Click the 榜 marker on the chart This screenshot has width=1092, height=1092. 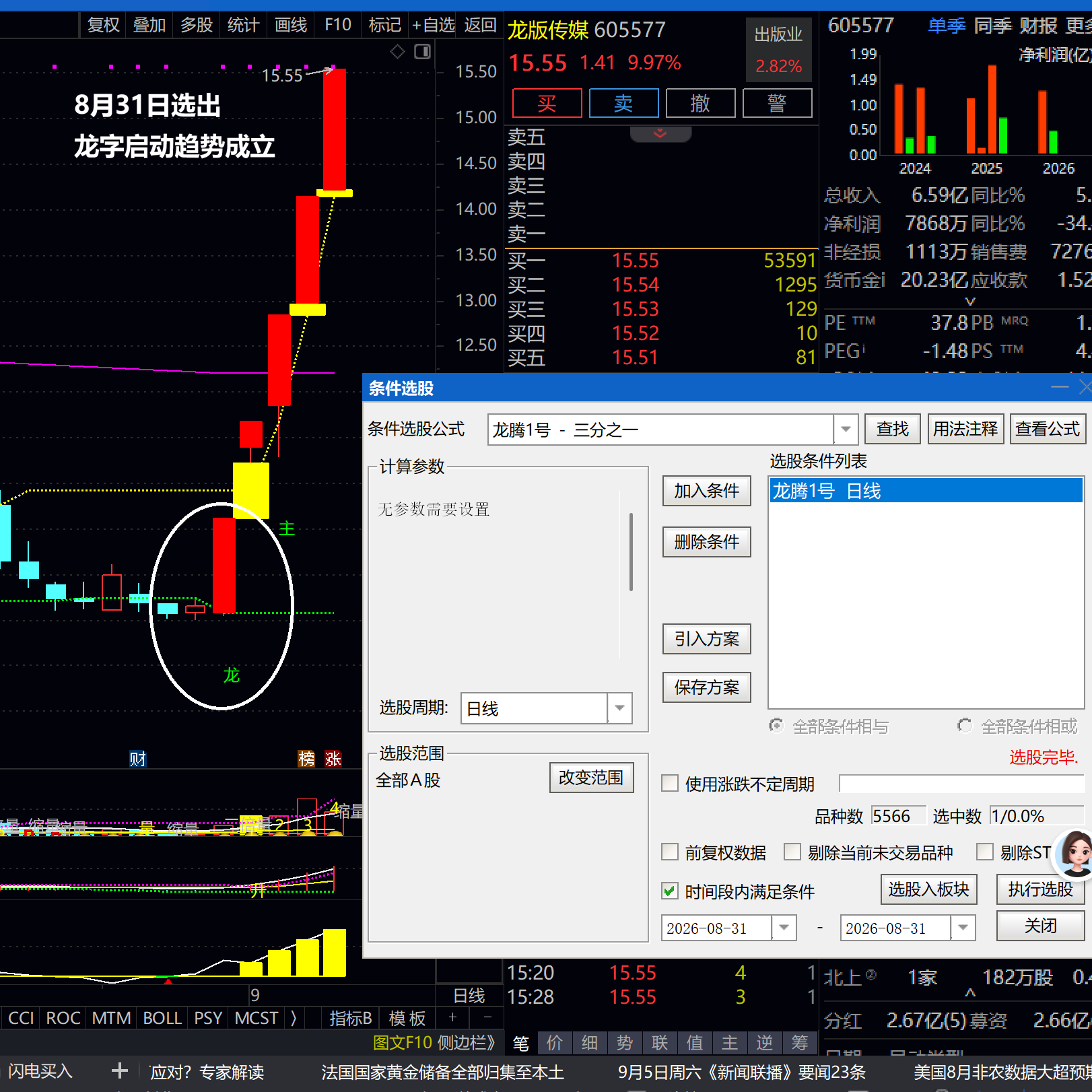point(306,759)
